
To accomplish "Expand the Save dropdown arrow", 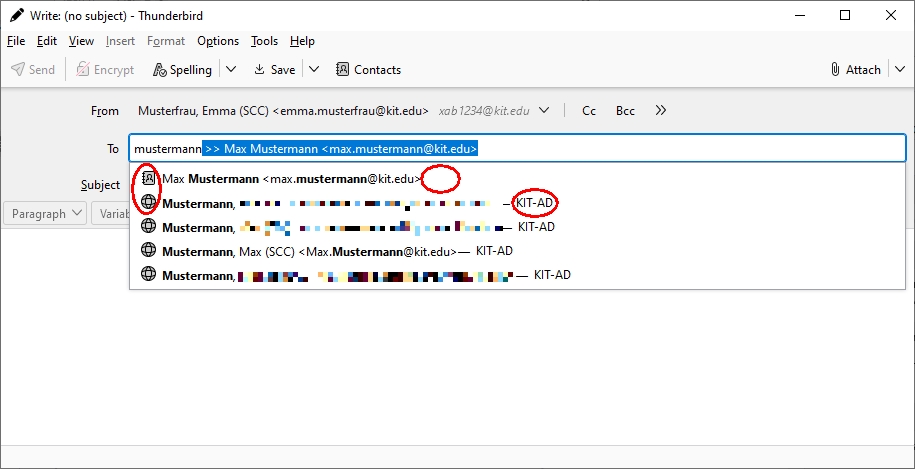I will coord(314,69).
